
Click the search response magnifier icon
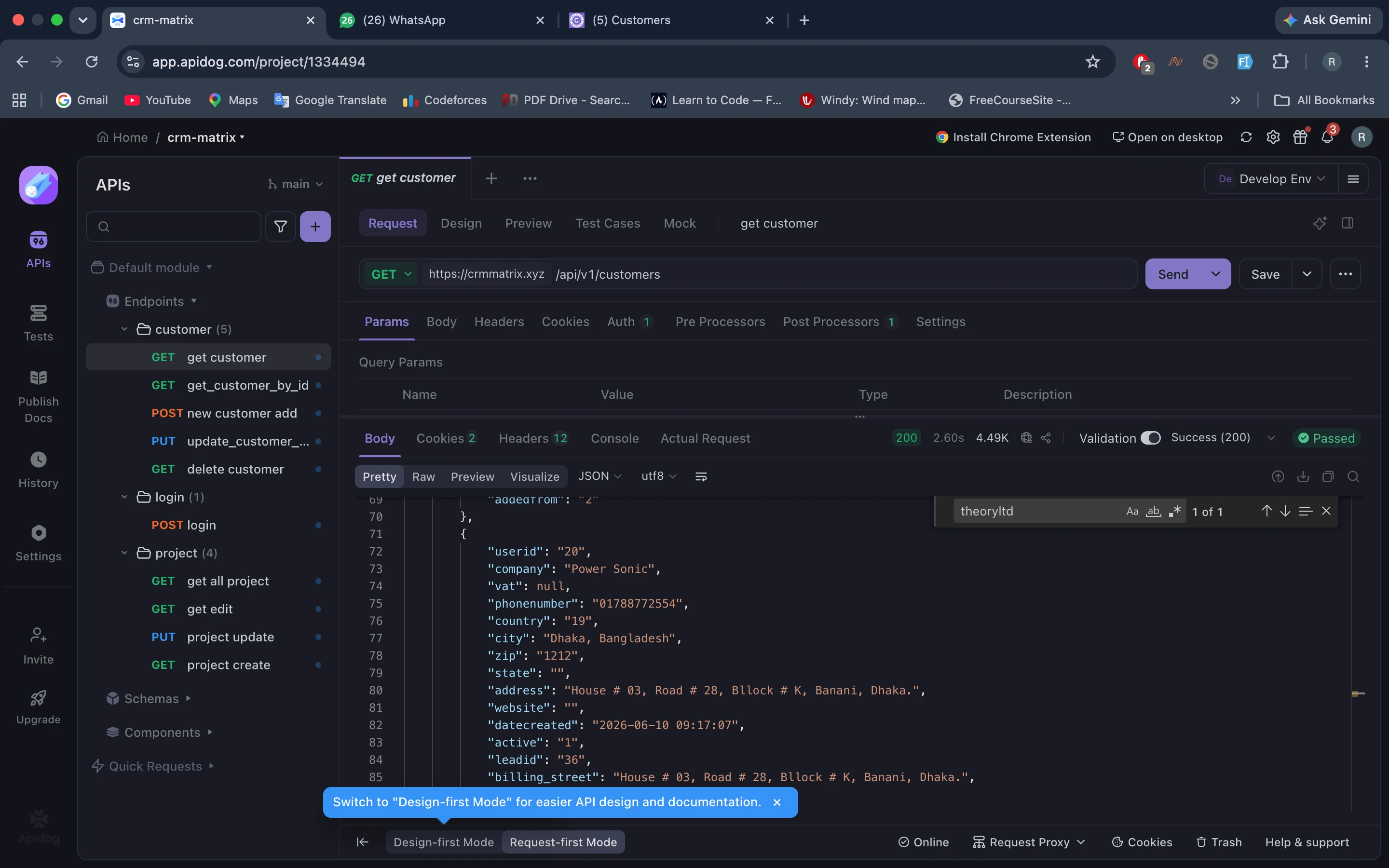click(x=1353, y=476)
